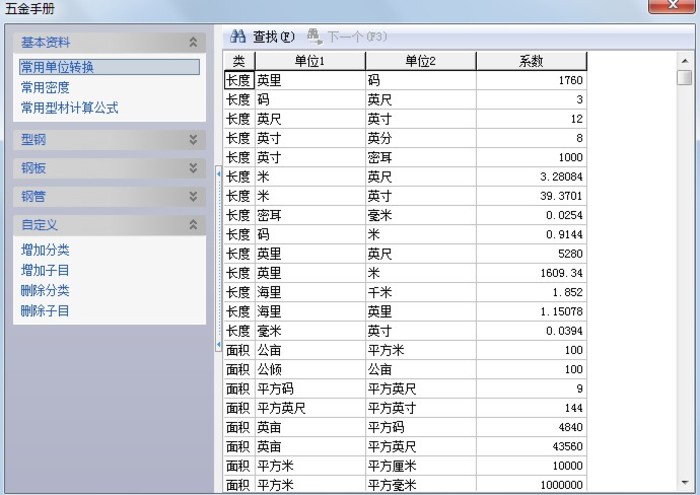The height and width of the screenshot is (495, 700).
Task: Collapse the 自定义 section
Action: 193,225
